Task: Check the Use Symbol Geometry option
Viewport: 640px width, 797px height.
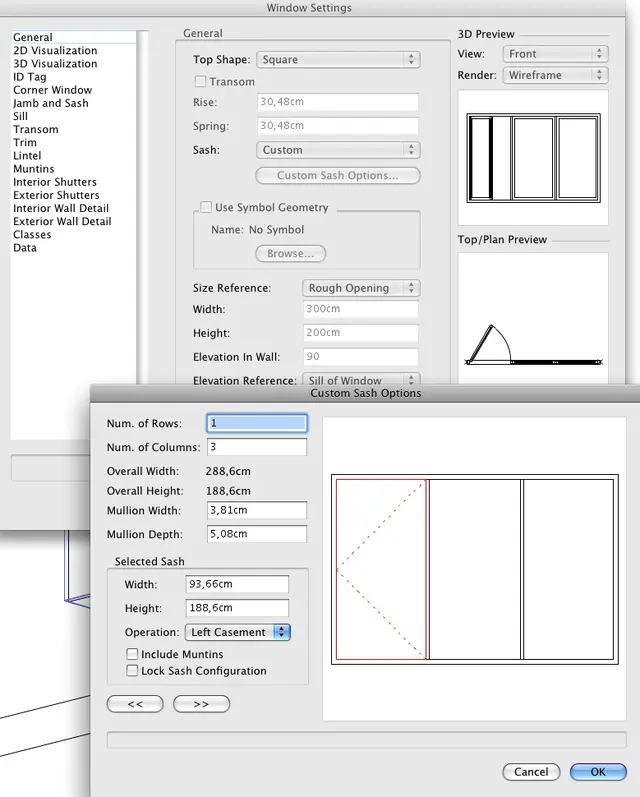Action: pos(206,208)
